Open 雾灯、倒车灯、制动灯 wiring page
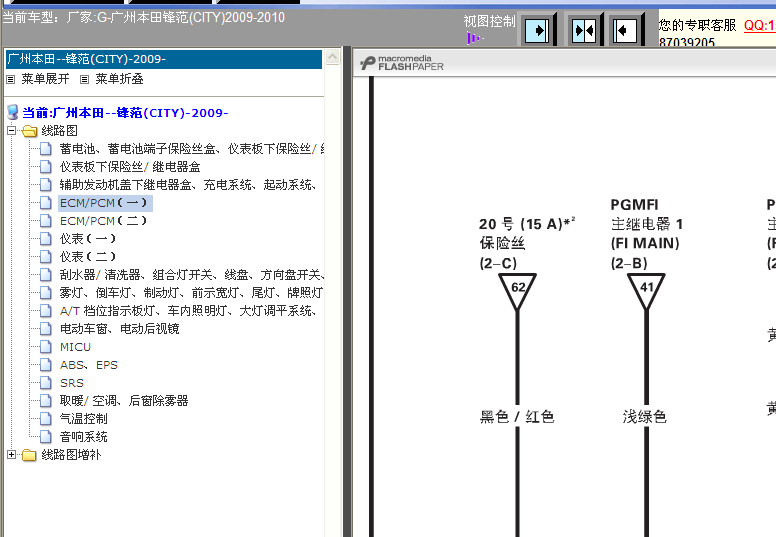Viewport: 776px width, 537px height. point(191,293)
